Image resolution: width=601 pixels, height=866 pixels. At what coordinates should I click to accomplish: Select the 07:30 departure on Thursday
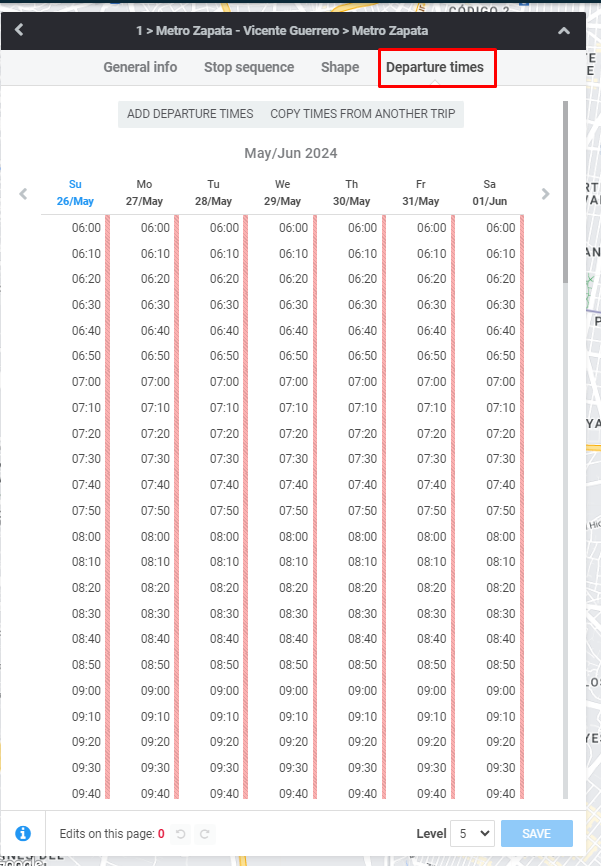coord(362,459)
